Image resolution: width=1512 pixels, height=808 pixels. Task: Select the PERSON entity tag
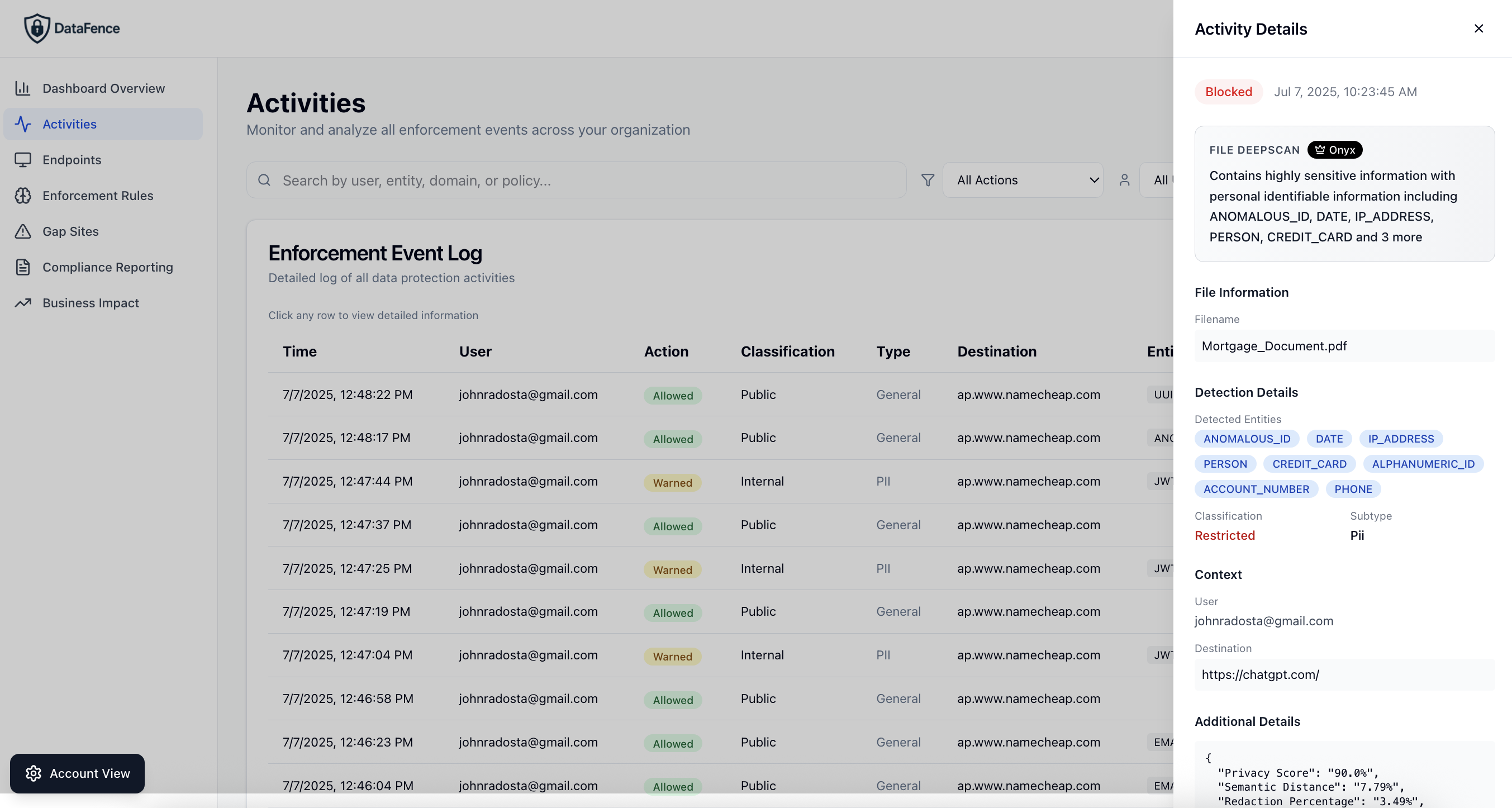click(1225, 464)
